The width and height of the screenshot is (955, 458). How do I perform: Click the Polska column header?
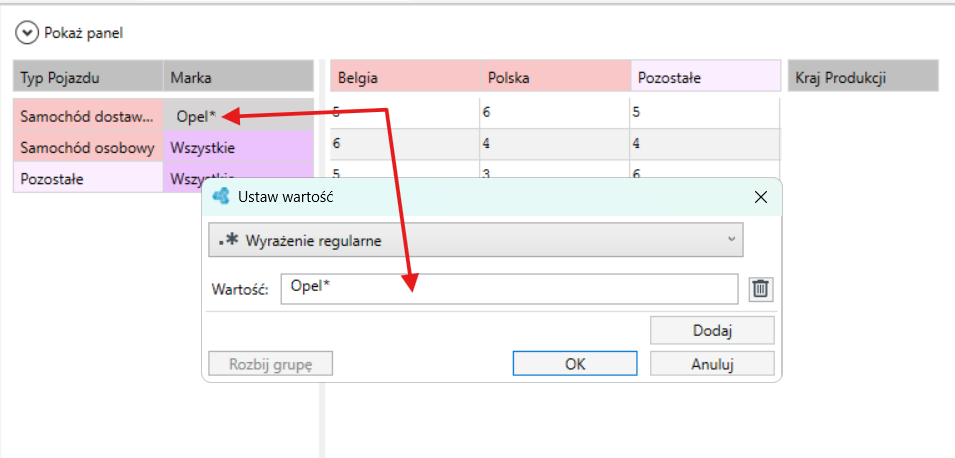coord(555,78)
